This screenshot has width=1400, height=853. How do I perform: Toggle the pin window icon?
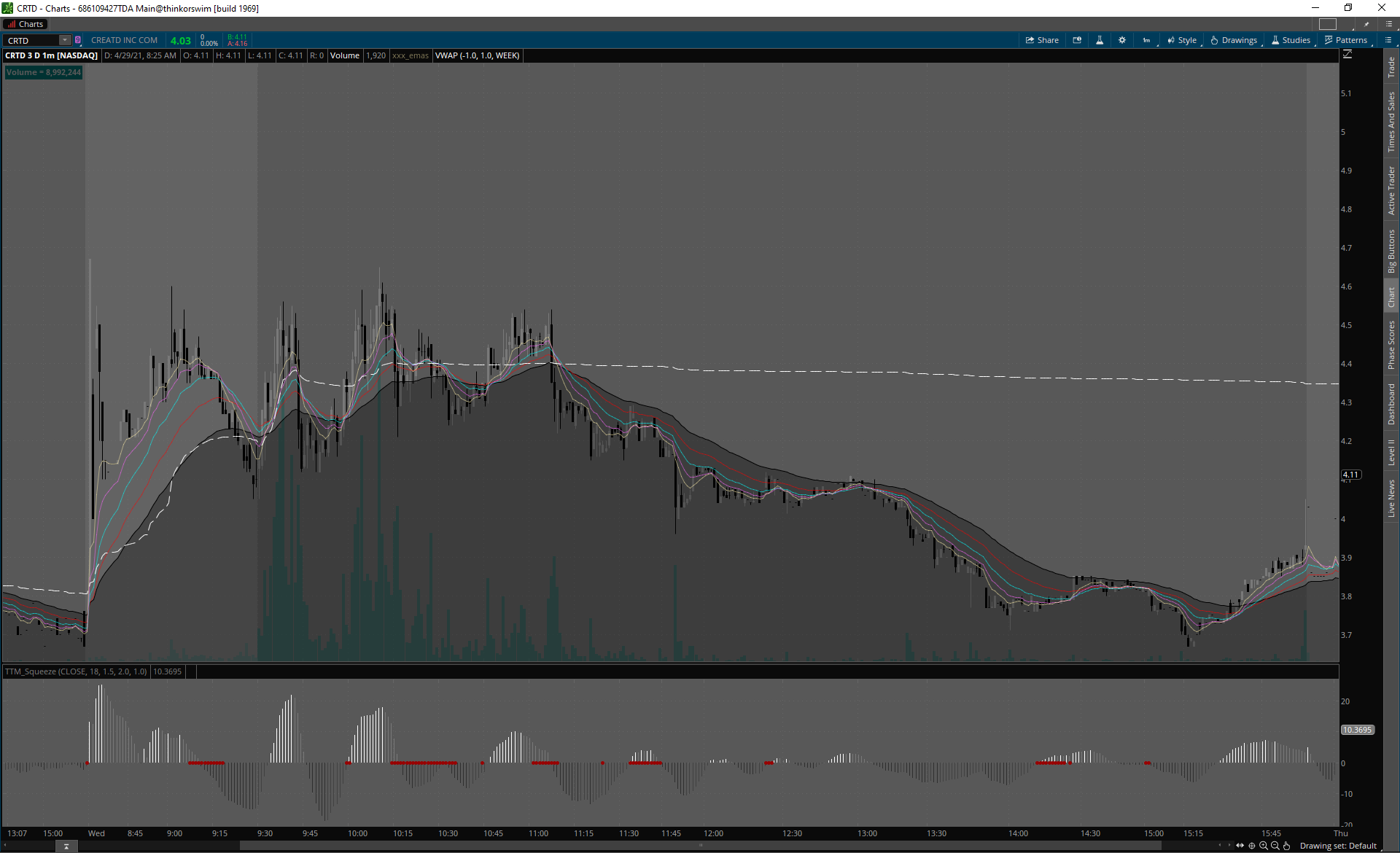(1367, 24)
